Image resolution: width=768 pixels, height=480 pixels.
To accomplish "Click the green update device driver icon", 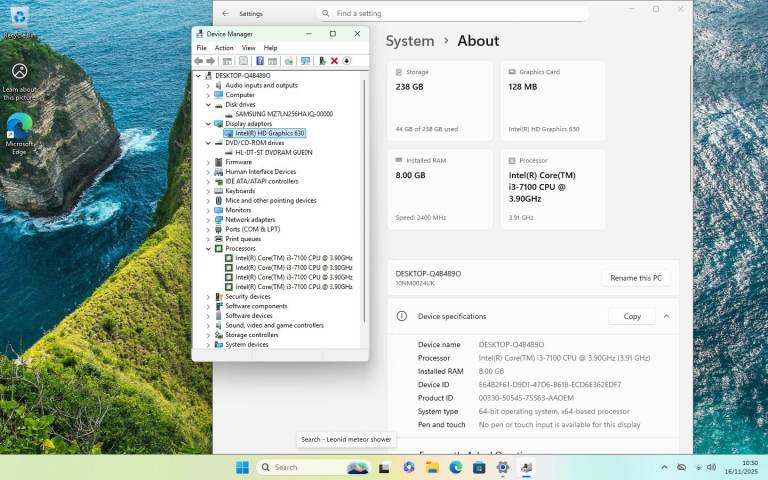I will tap(322, 61).
